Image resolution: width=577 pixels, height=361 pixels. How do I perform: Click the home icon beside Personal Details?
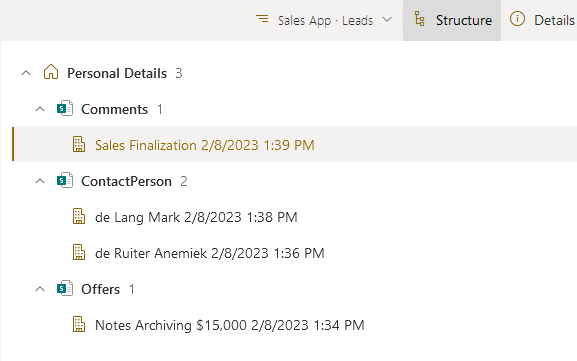51,72
